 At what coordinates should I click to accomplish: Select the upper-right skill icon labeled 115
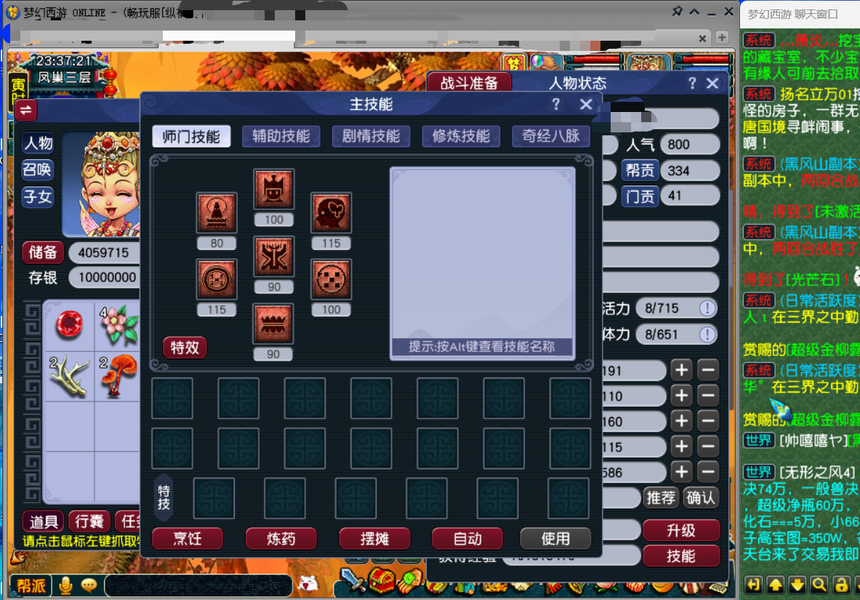(x=331, y=212)
